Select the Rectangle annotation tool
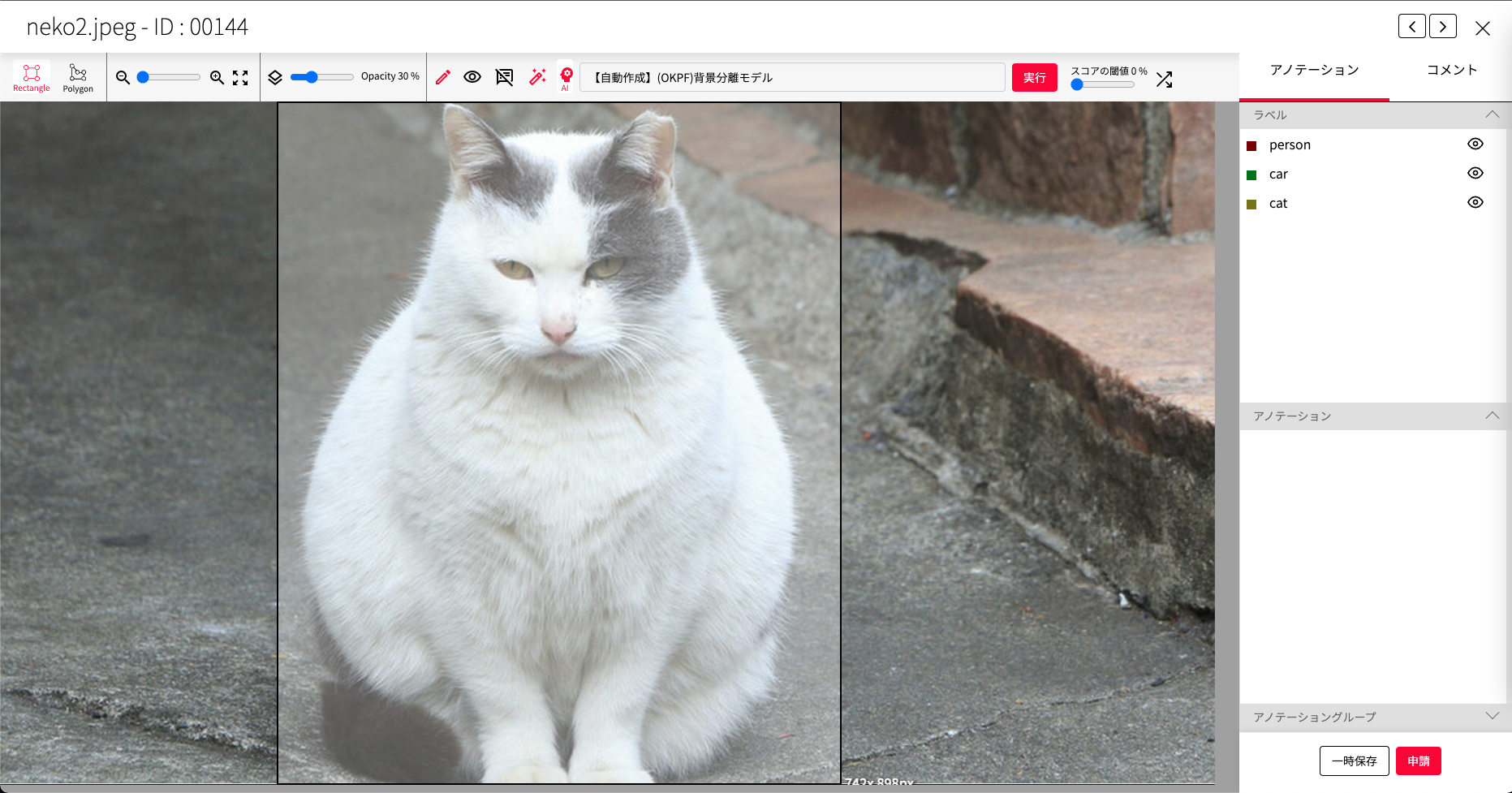Screen dimensions: 1512x793 (32, 77)
